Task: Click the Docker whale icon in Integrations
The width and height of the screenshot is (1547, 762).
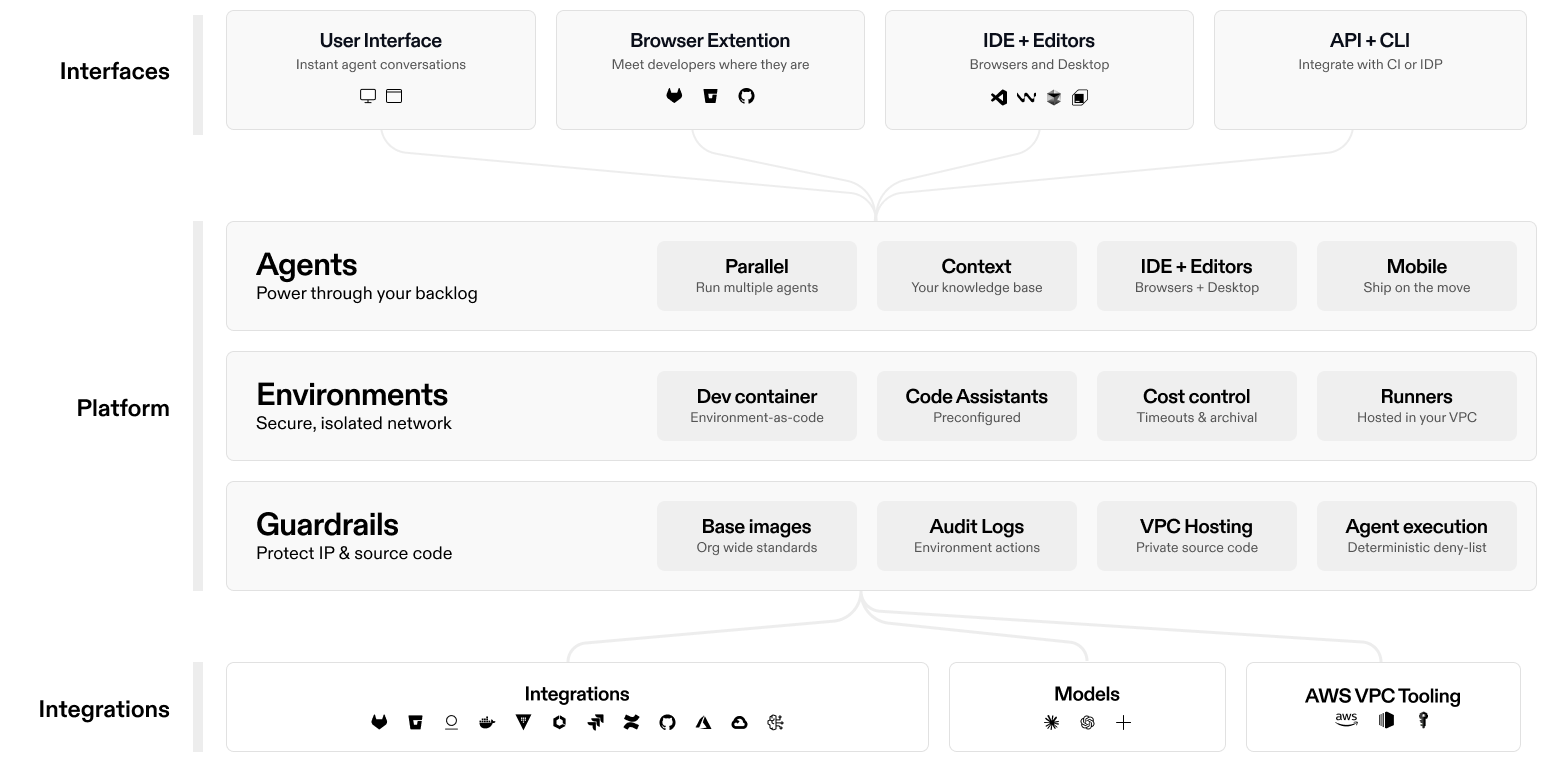Action: click(487, 722)
